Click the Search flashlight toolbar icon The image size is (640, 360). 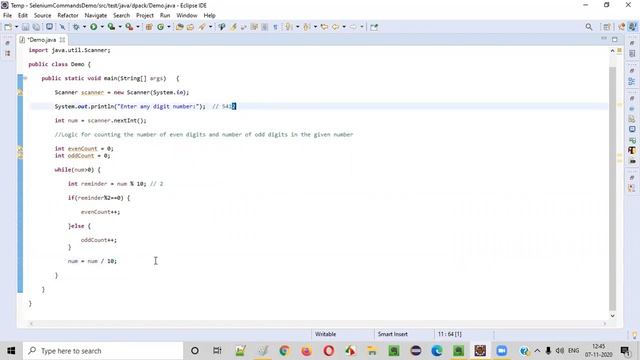point(202,27)
